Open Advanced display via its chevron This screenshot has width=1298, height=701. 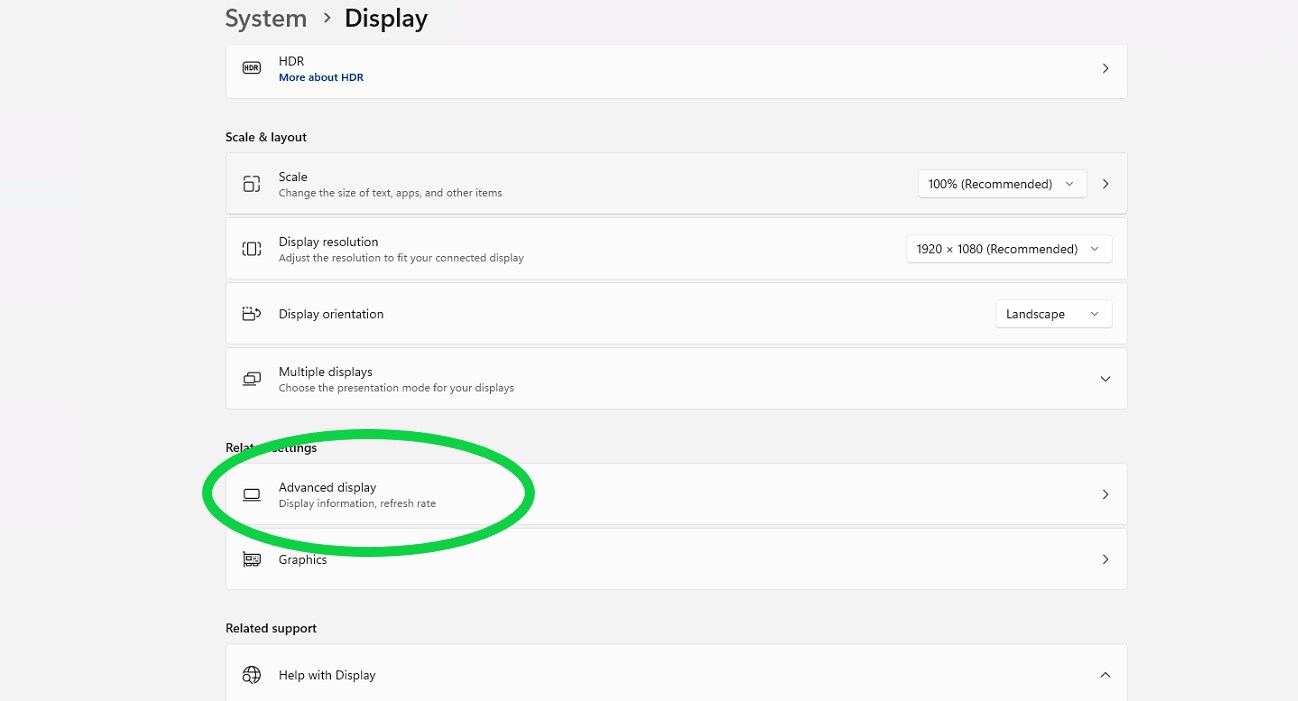(1105, 494)
